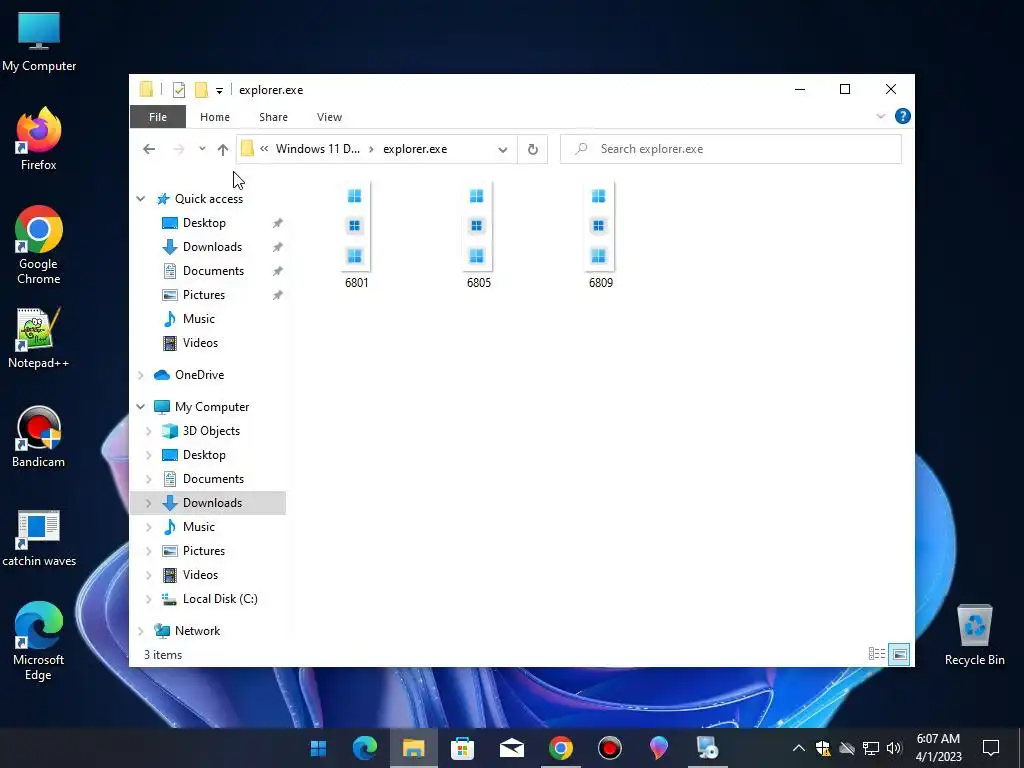Open Notepad++ desktop shortcut
The width and height of the screenshot is (1024, 768).
click(39, 338)
